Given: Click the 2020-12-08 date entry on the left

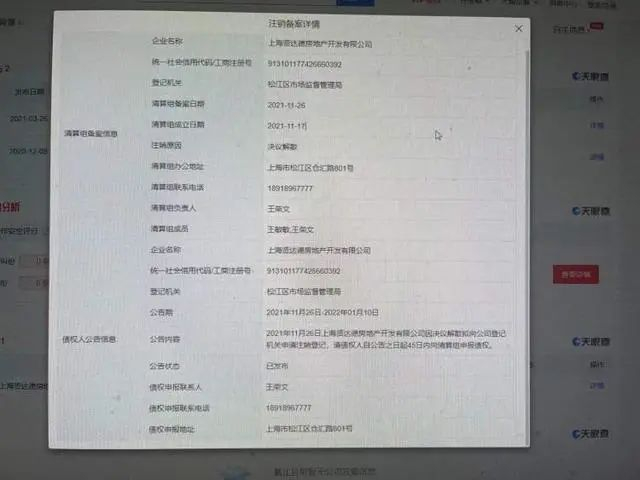Looking at the screenshot, I should point(29,151).
